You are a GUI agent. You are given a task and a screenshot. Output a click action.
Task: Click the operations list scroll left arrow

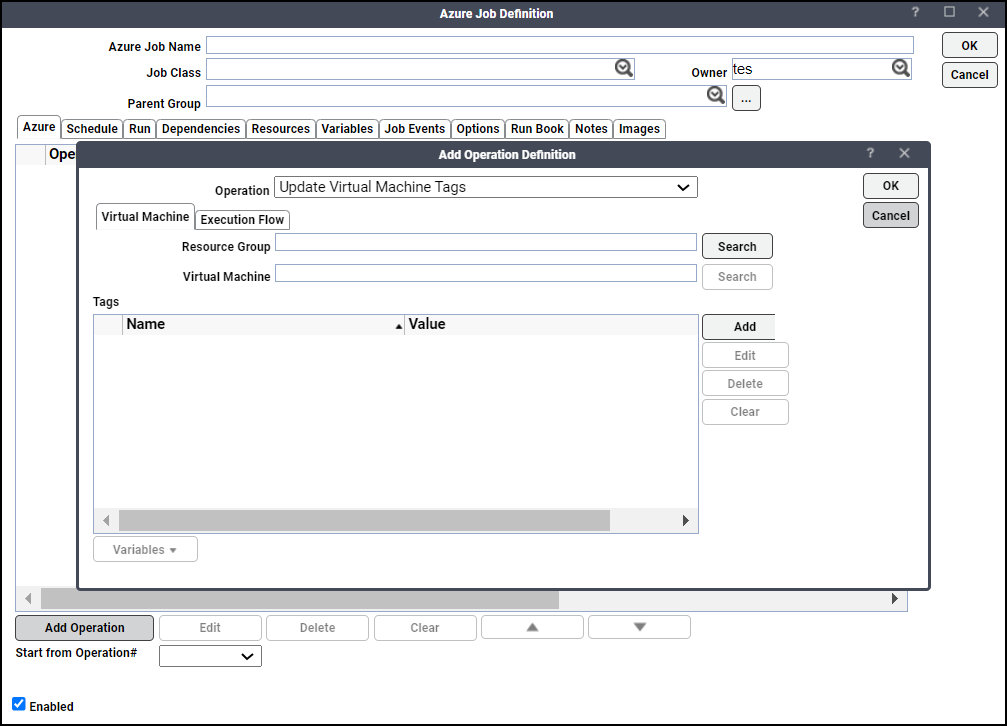(28, 599)
